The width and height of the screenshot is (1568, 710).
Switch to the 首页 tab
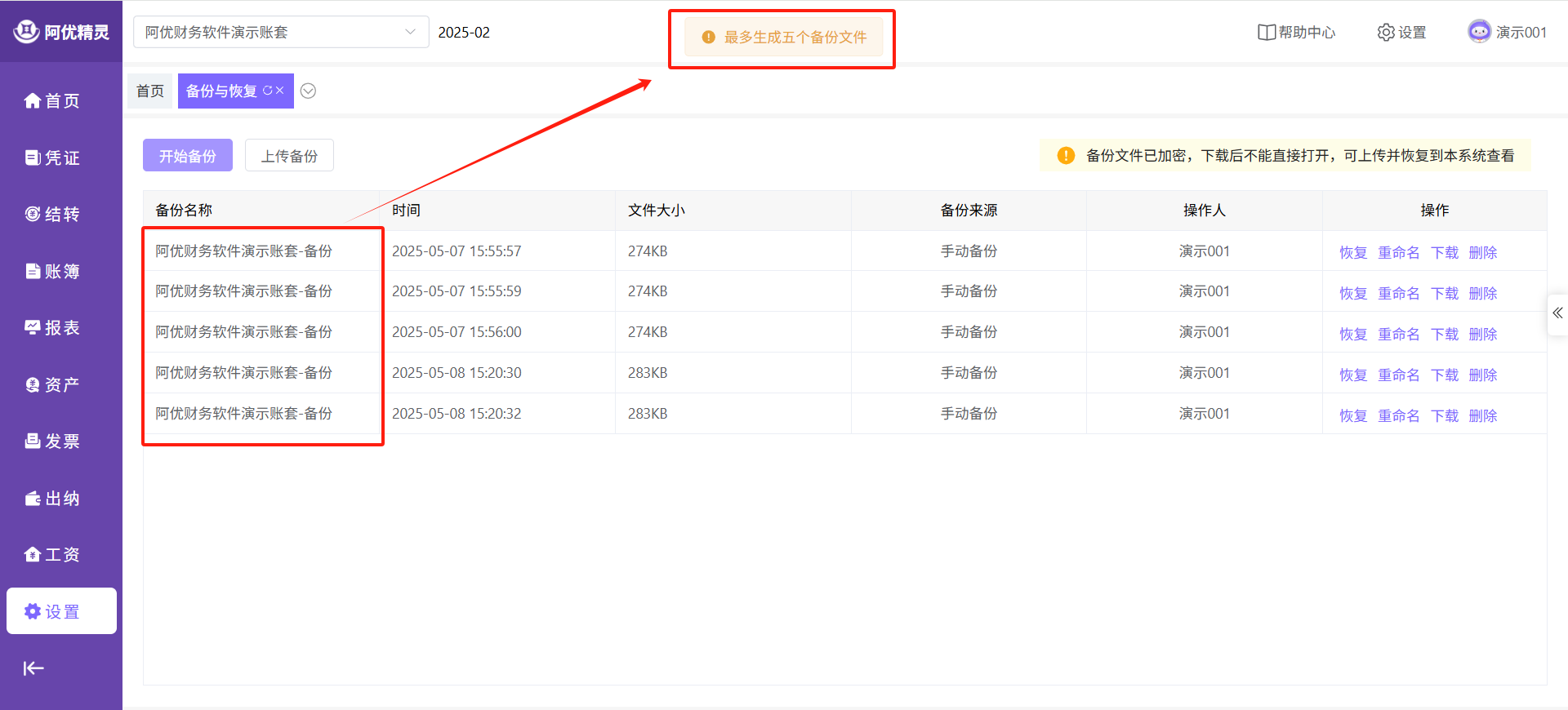150,91
